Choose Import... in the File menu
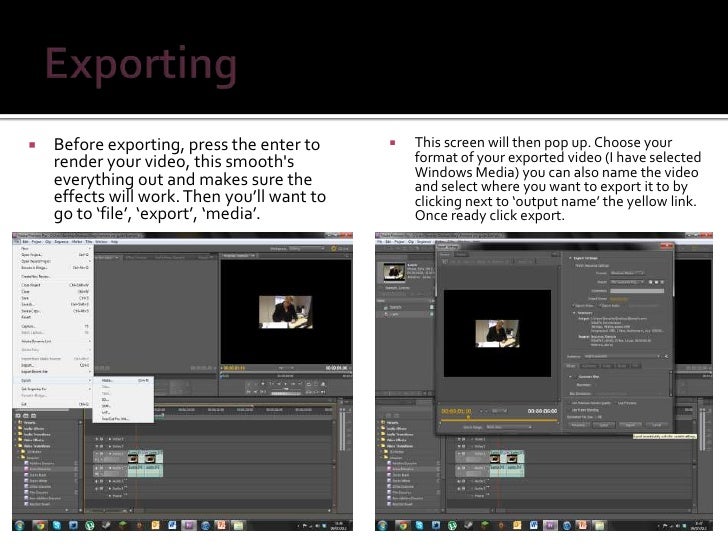 [x=53, y=365]
